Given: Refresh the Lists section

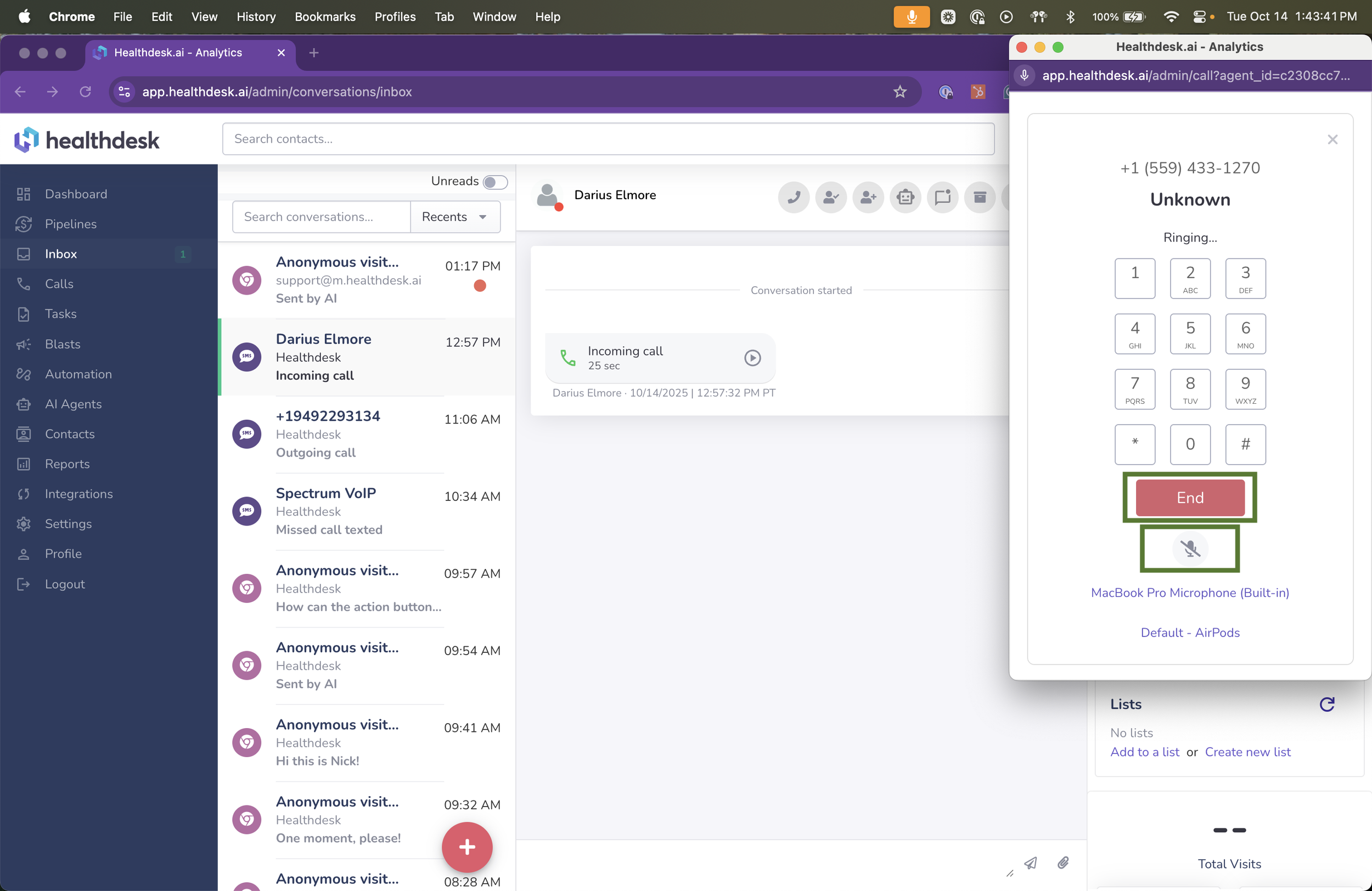Looking at the screenshot, I should [x=1326, y=704].
